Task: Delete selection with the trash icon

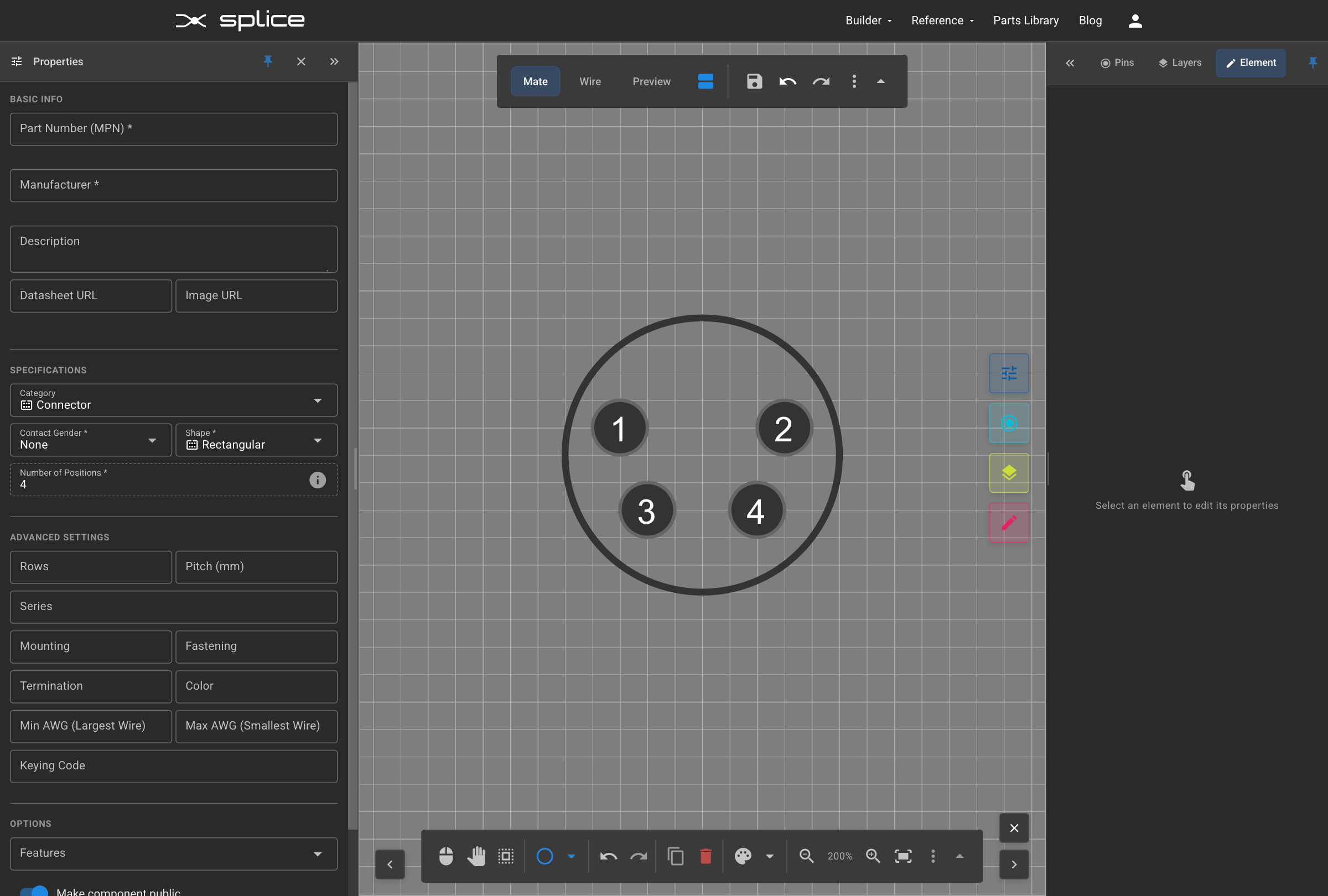Action: pos(705,856)
